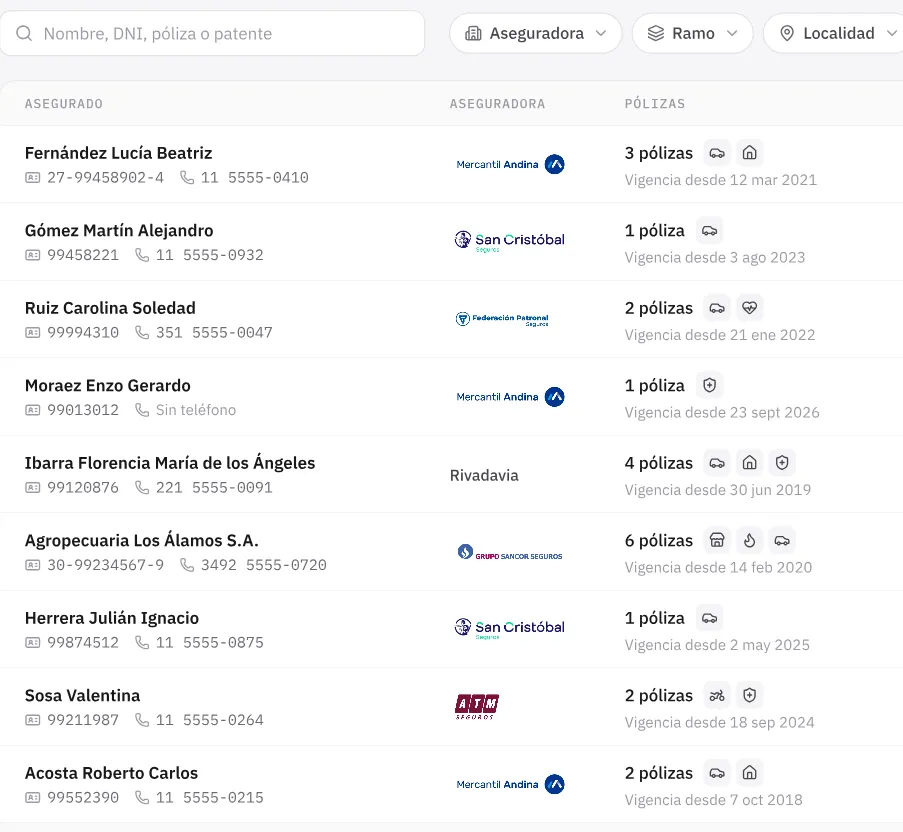Click the shield policy icon for Sosa Valentina

(x=749, y=696)
